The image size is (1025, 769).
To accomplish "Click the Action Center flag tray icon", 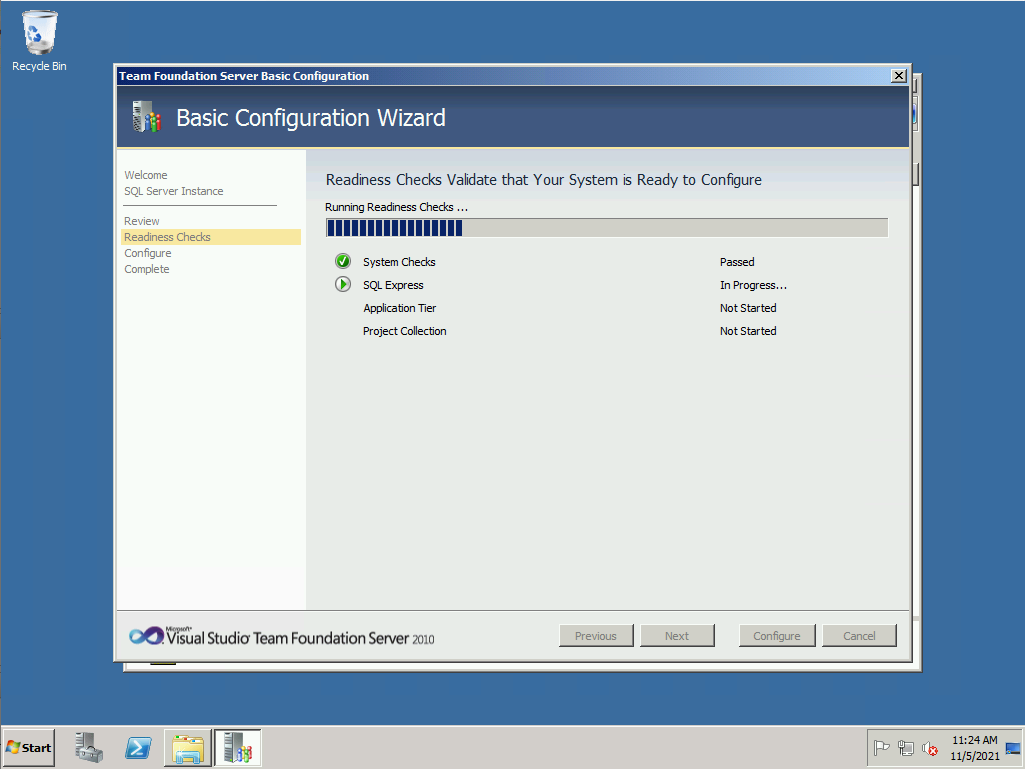I will [x=882, y=748].
